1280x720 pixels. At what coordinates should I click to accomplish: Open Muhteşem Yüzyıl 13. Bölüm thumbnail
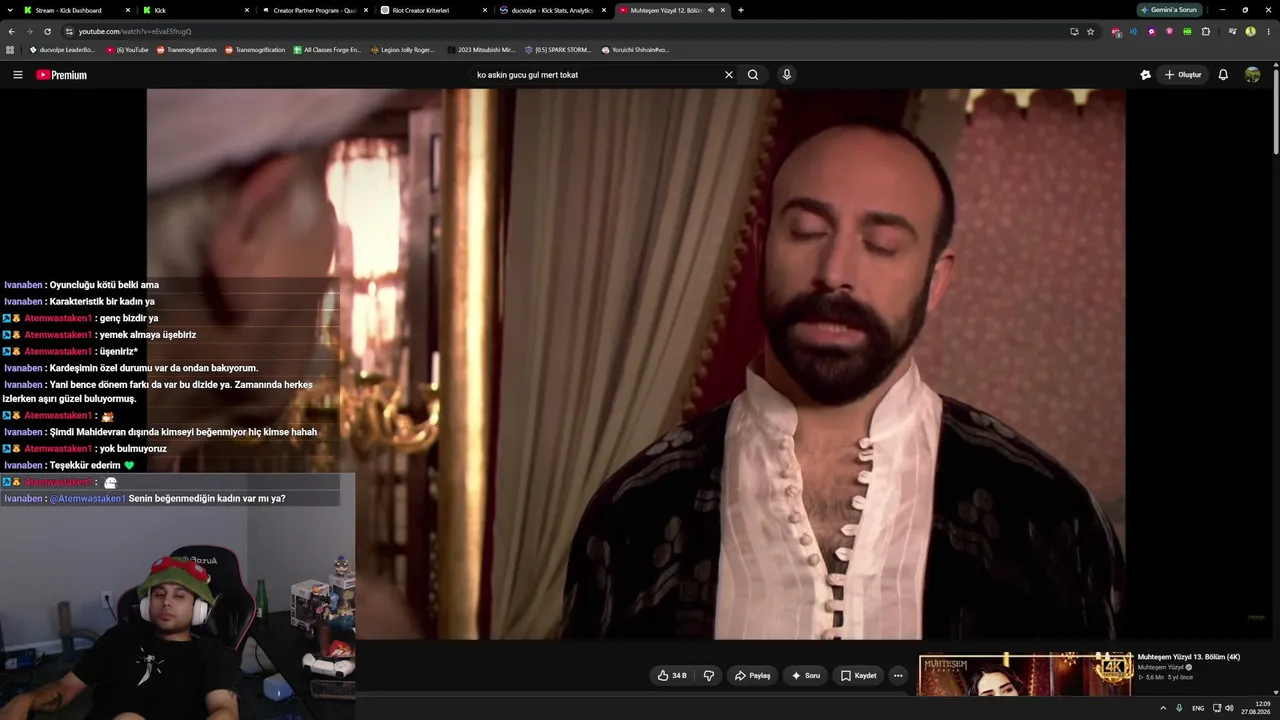tap(1026, 675)
